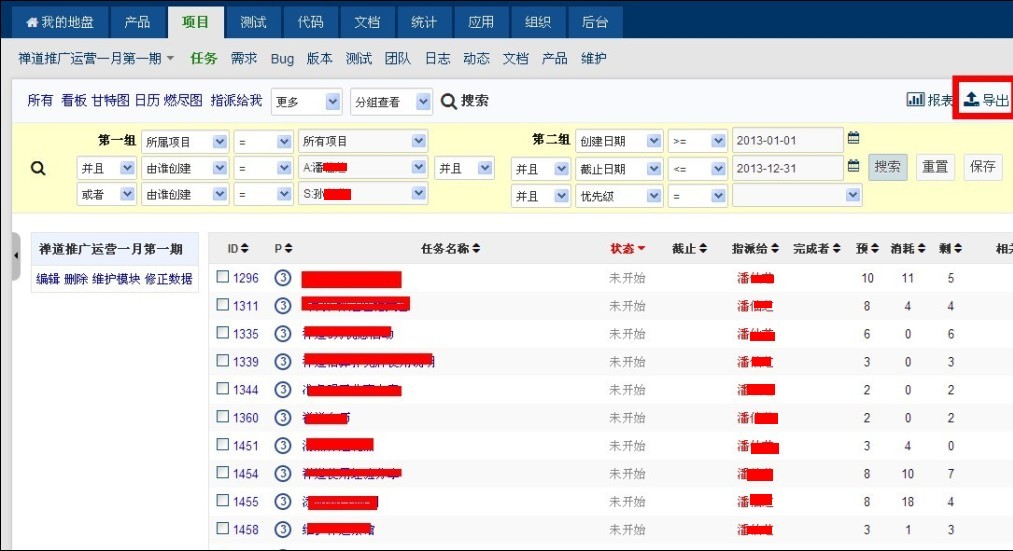
Task: Check the checkbox for task 1296
Action: pos(223,276)
